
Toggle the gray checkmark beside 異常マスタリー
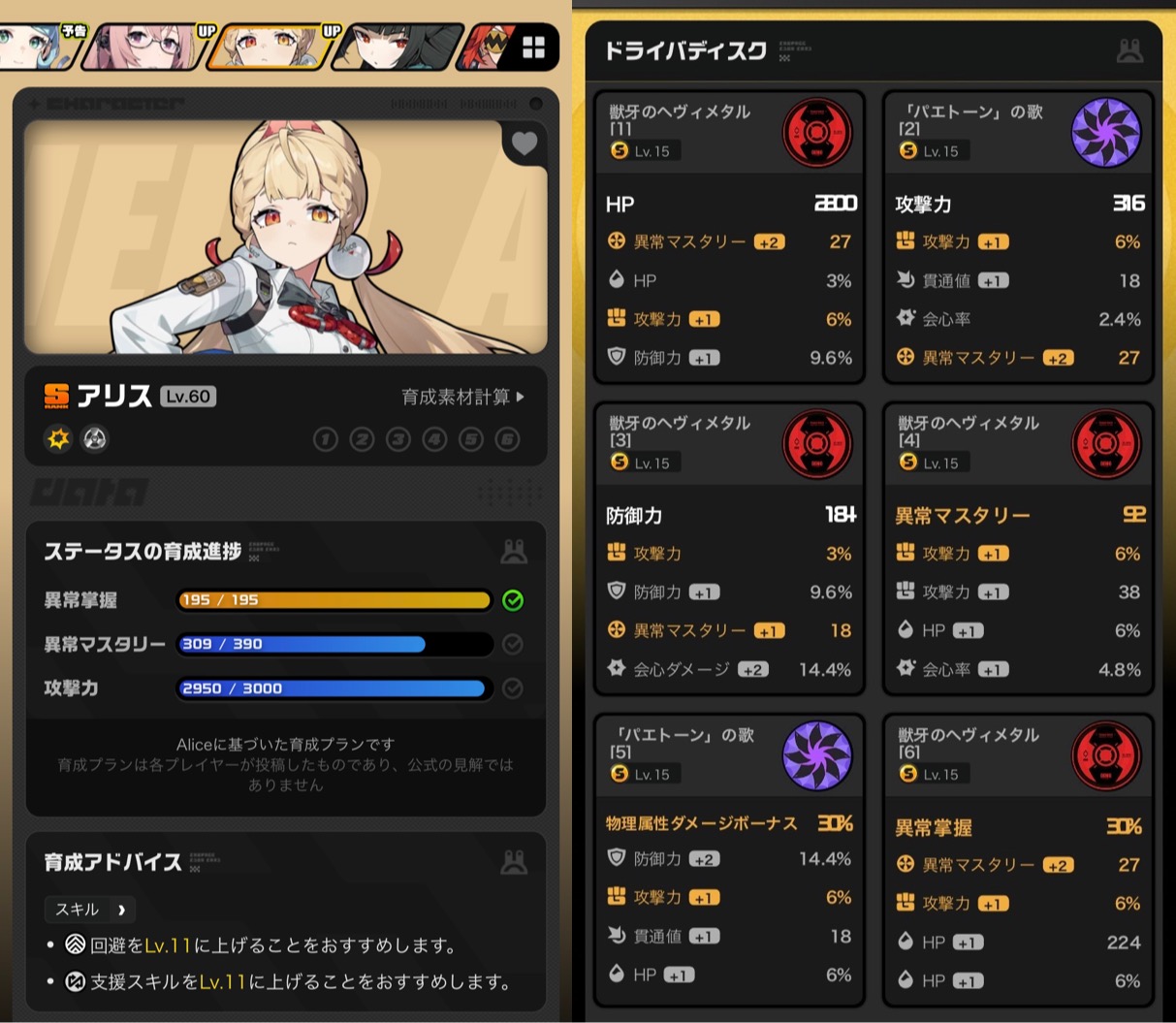[x=513, y=644]
